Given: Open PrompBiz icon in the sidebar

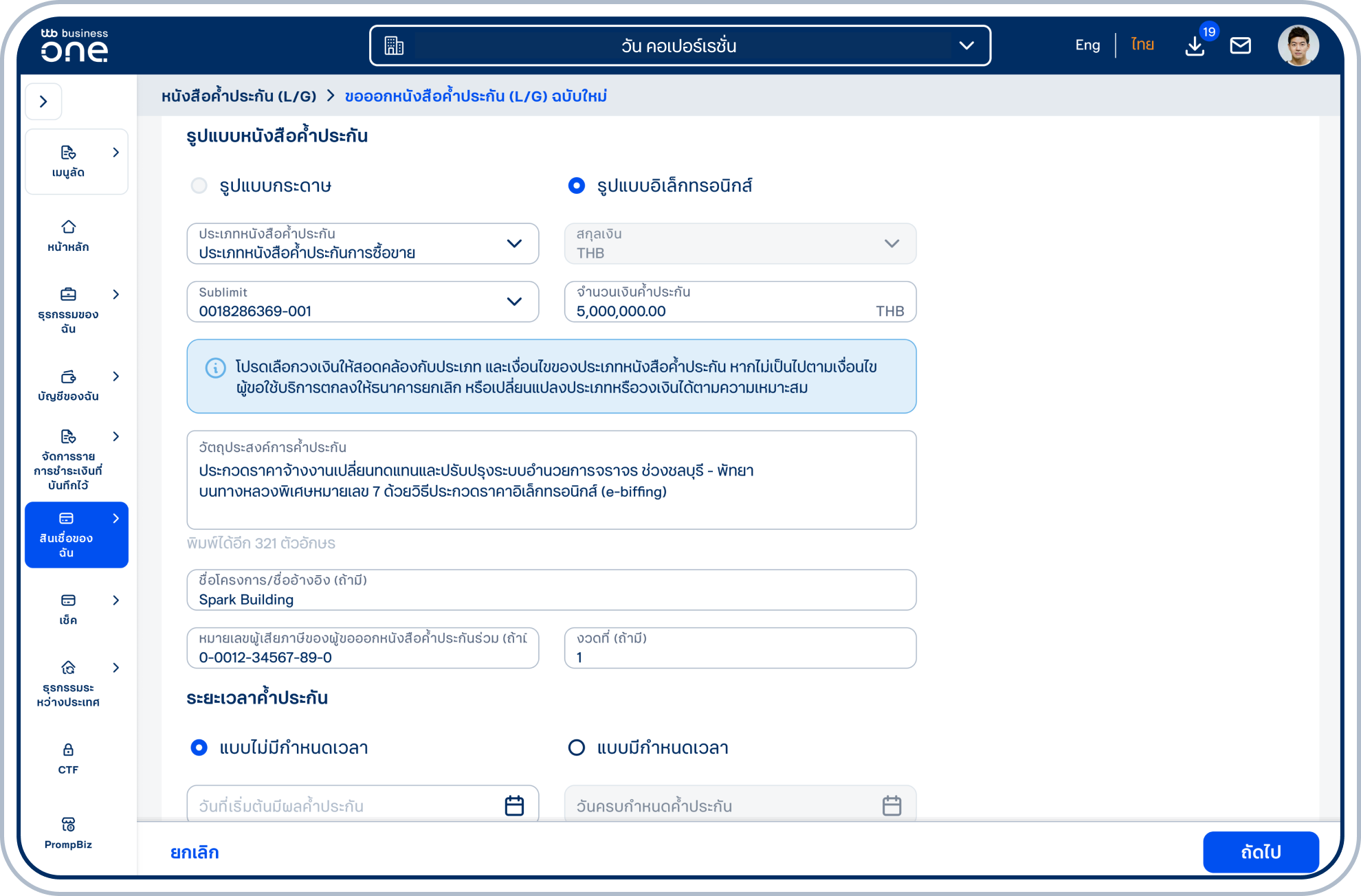Looking at the screenshot, I should pyautogui.click(x=68, y=824).
